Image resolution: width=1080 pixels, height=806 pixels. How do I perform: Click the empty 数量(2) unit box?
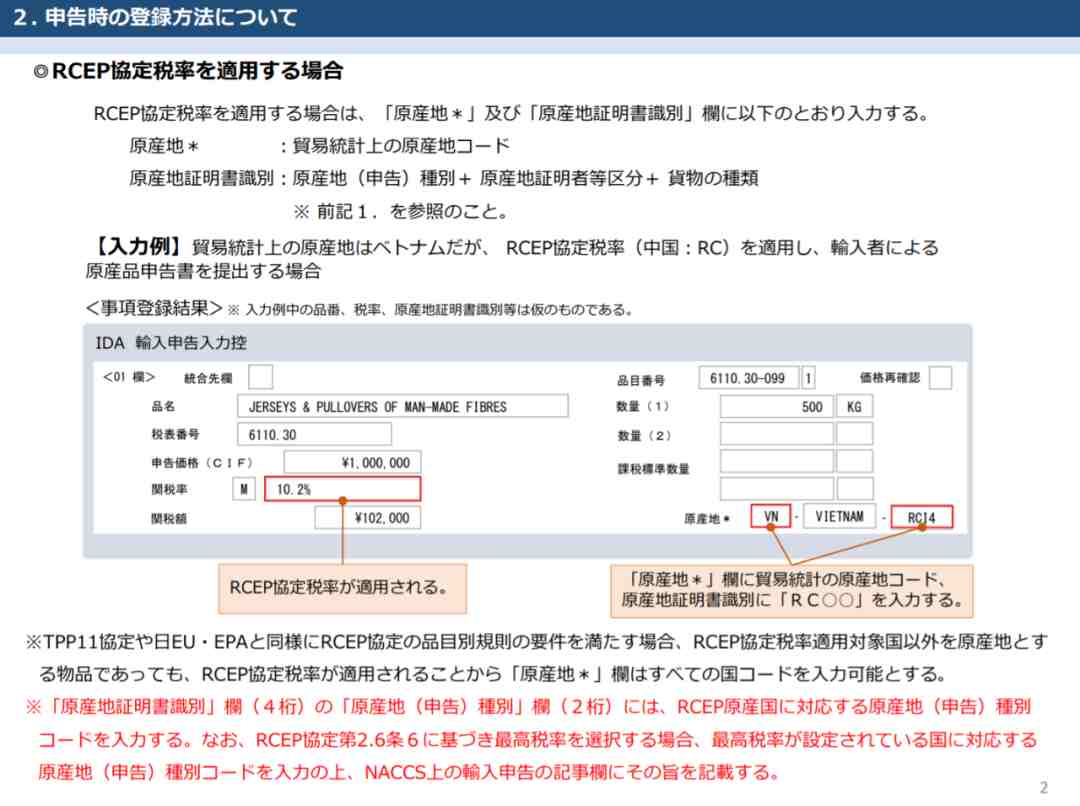(854, 434)
